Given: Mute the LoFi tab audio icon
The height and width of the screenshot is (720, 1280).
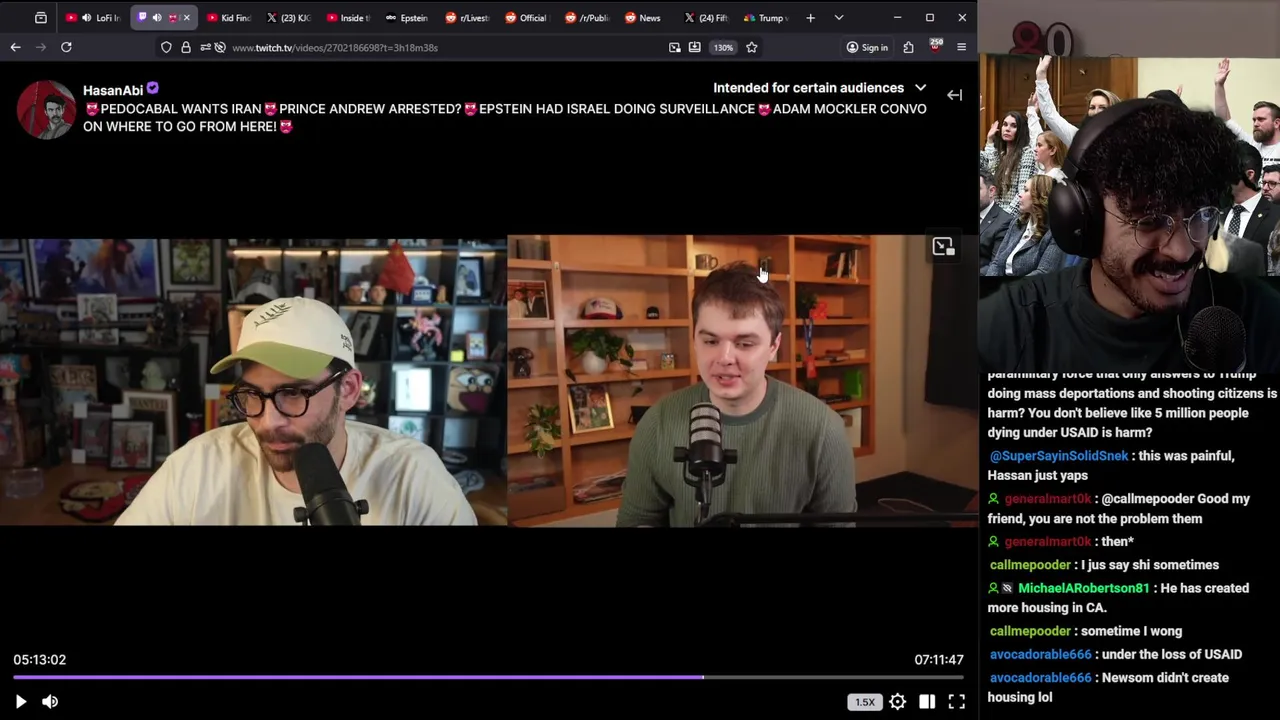Looking at the screenshot, I should (86, 18).
